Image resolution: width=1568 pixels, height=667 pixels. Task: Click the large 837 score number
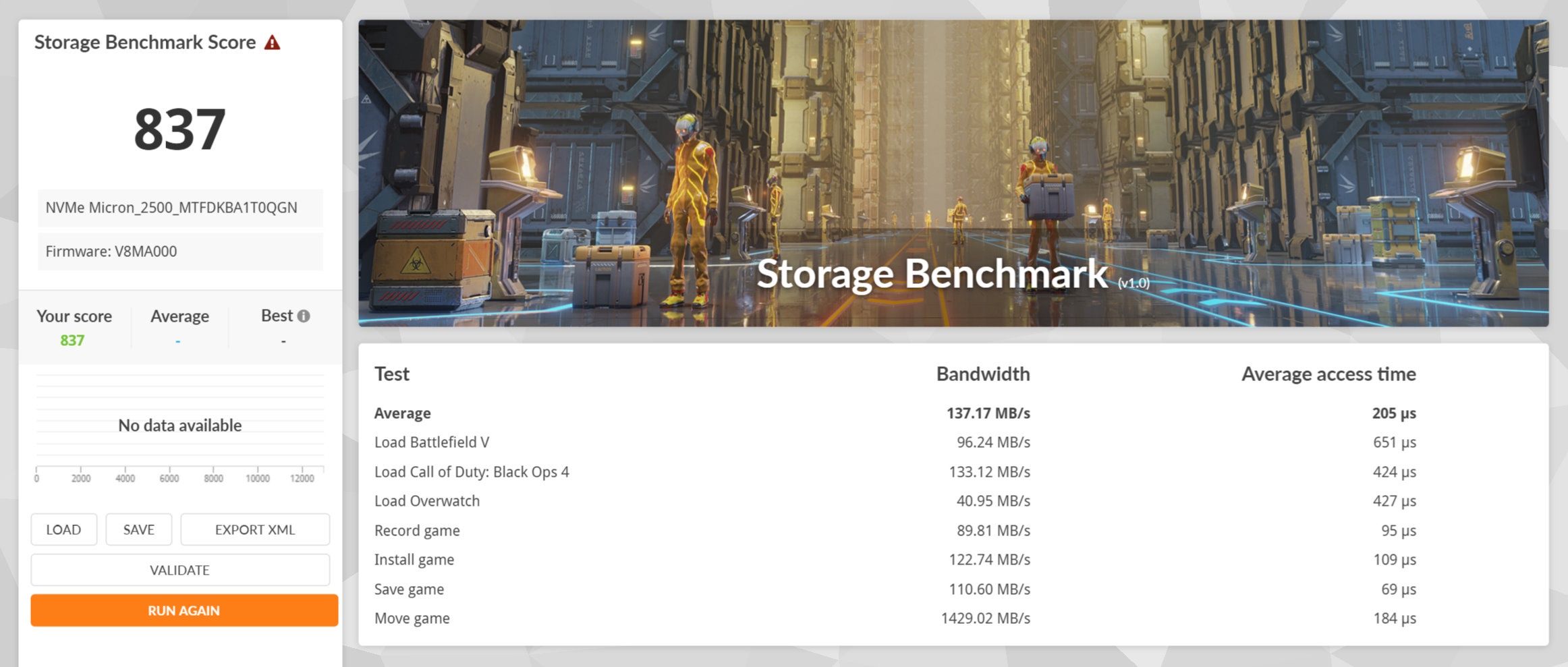click(x=179, y=129)
